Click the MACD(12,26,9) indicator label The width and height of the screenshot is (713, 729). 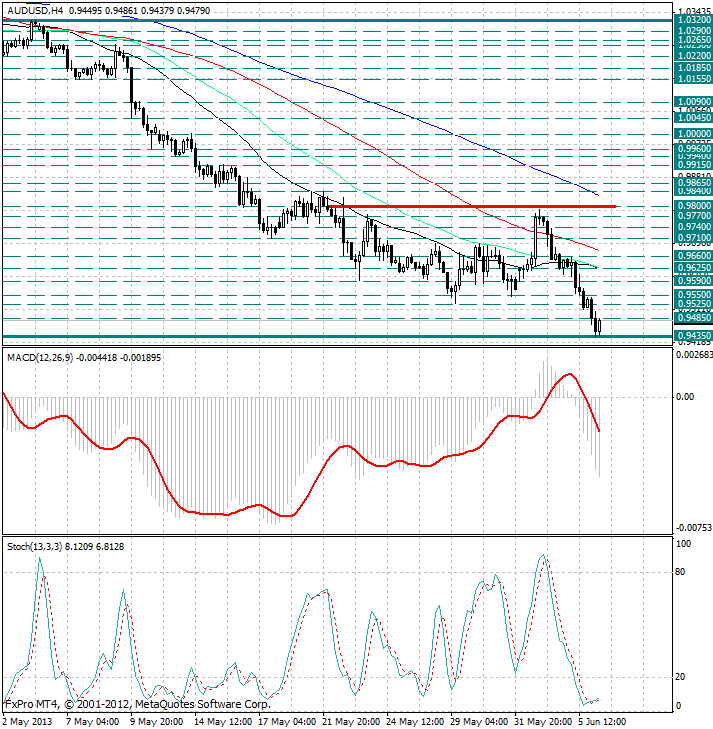point(40,358)
